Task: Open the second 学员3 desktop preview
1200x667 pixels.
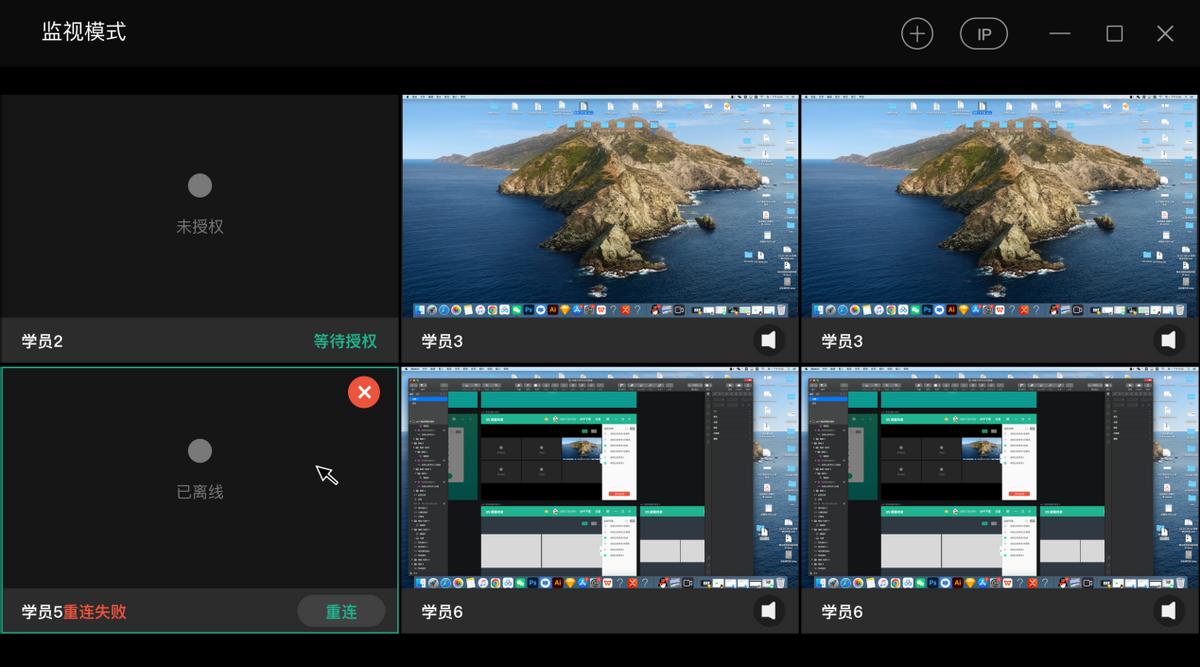Action: point(1000,207)
